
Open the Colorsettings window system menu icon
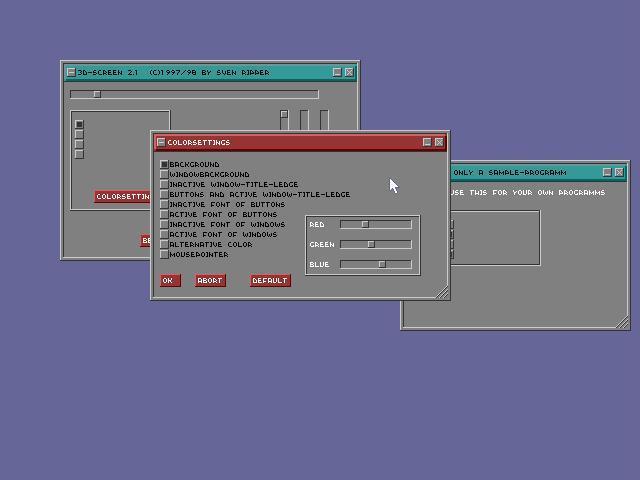[x=160, y=143]
